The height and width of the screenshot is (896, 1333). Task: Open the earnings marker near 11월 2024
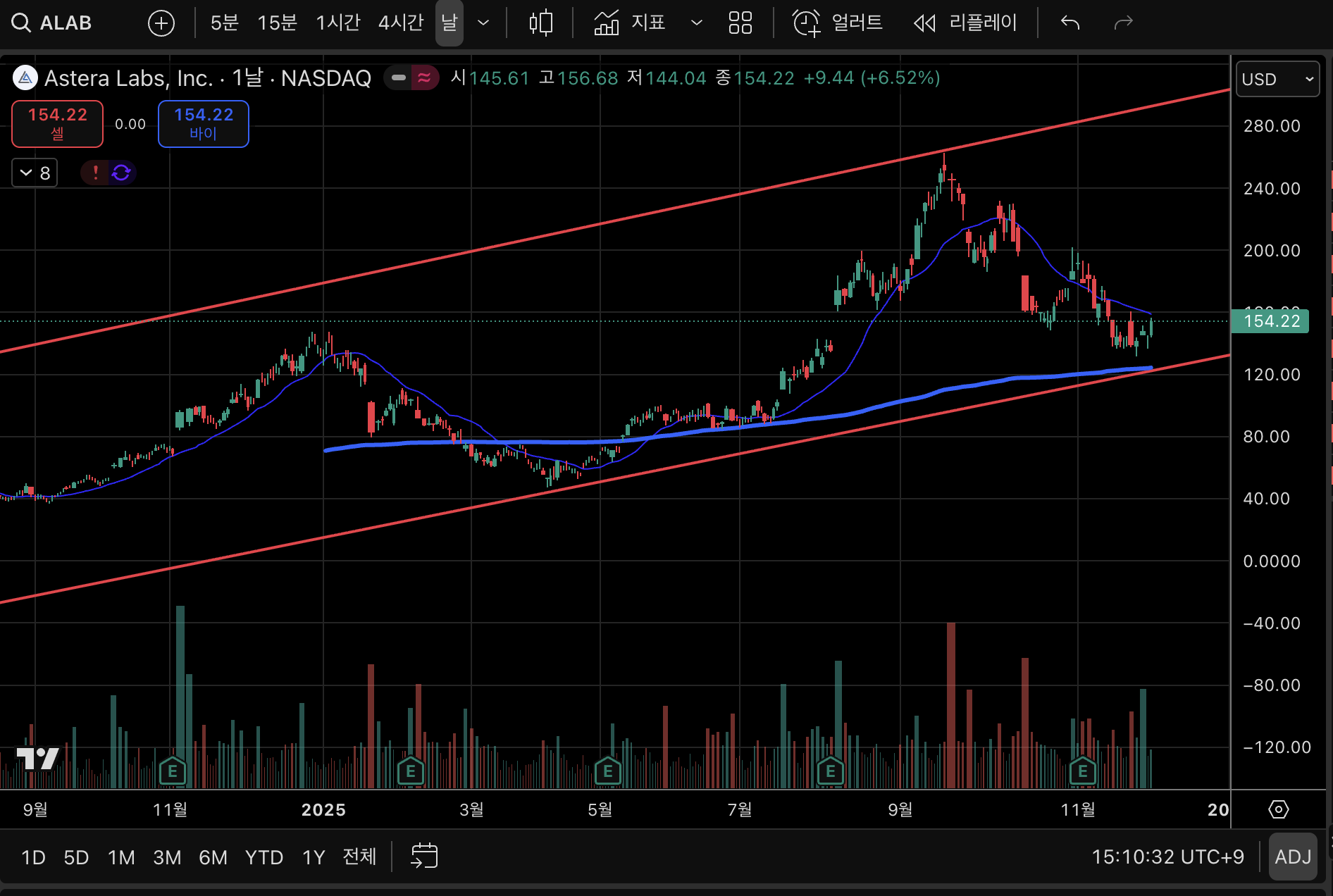click(x=173, y=771)
